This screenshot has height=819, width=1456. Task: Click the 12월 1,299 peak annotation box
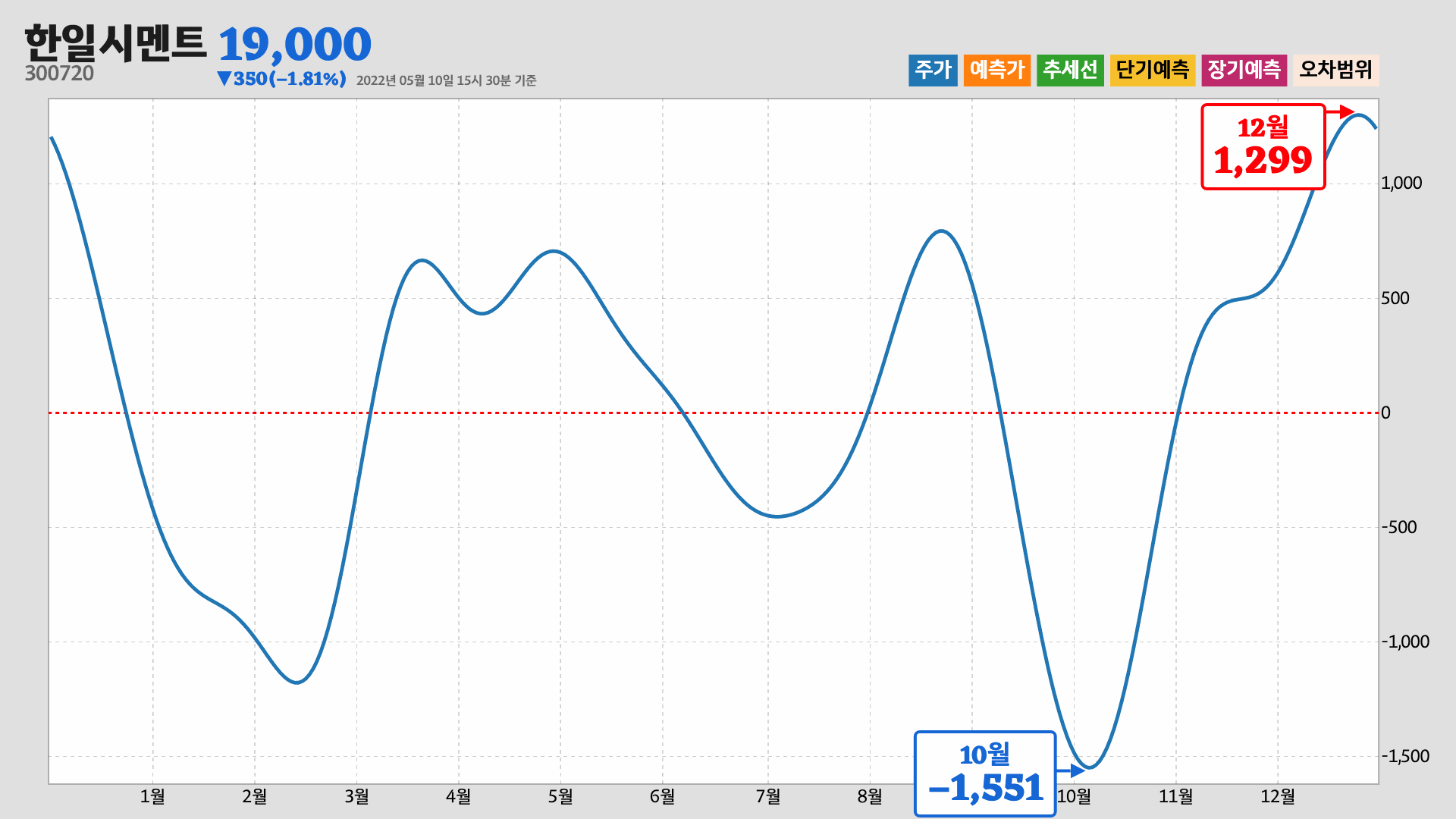(1263, 147)
